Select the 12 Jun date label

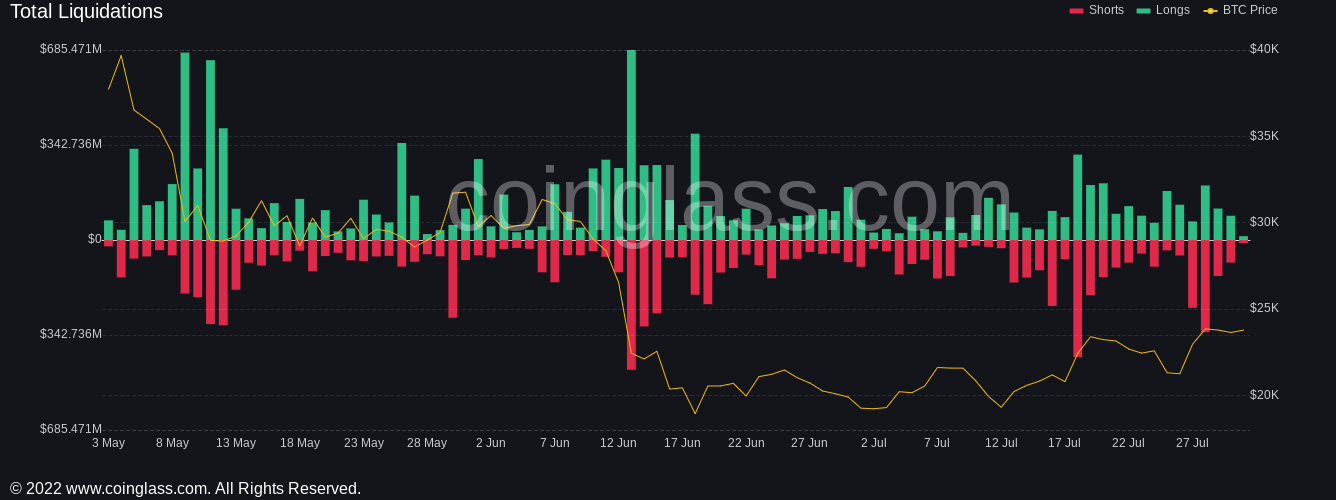618,443
